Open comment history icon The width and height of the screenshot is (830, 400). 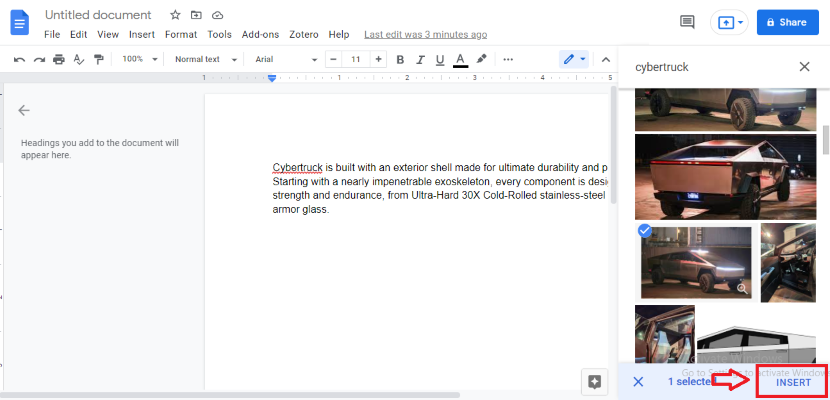point(687,22)
